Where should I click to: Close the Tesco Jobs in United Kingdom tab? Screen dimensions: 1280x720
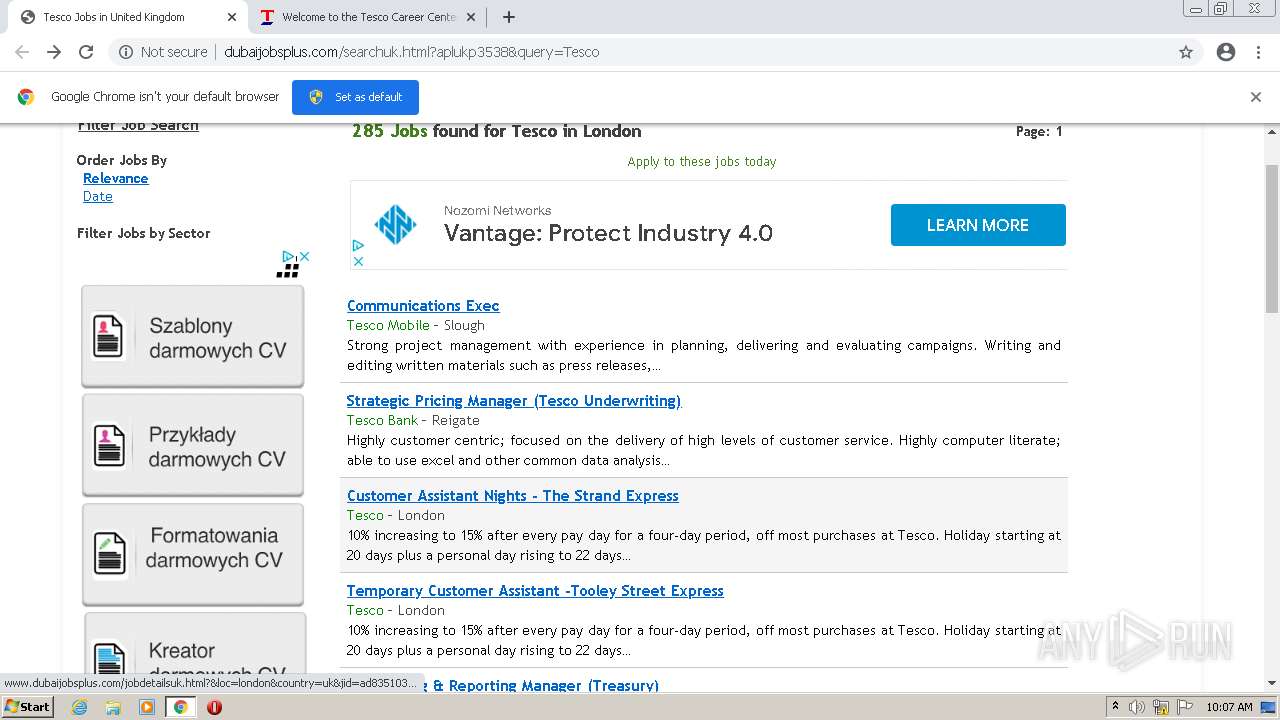[232, 17]
